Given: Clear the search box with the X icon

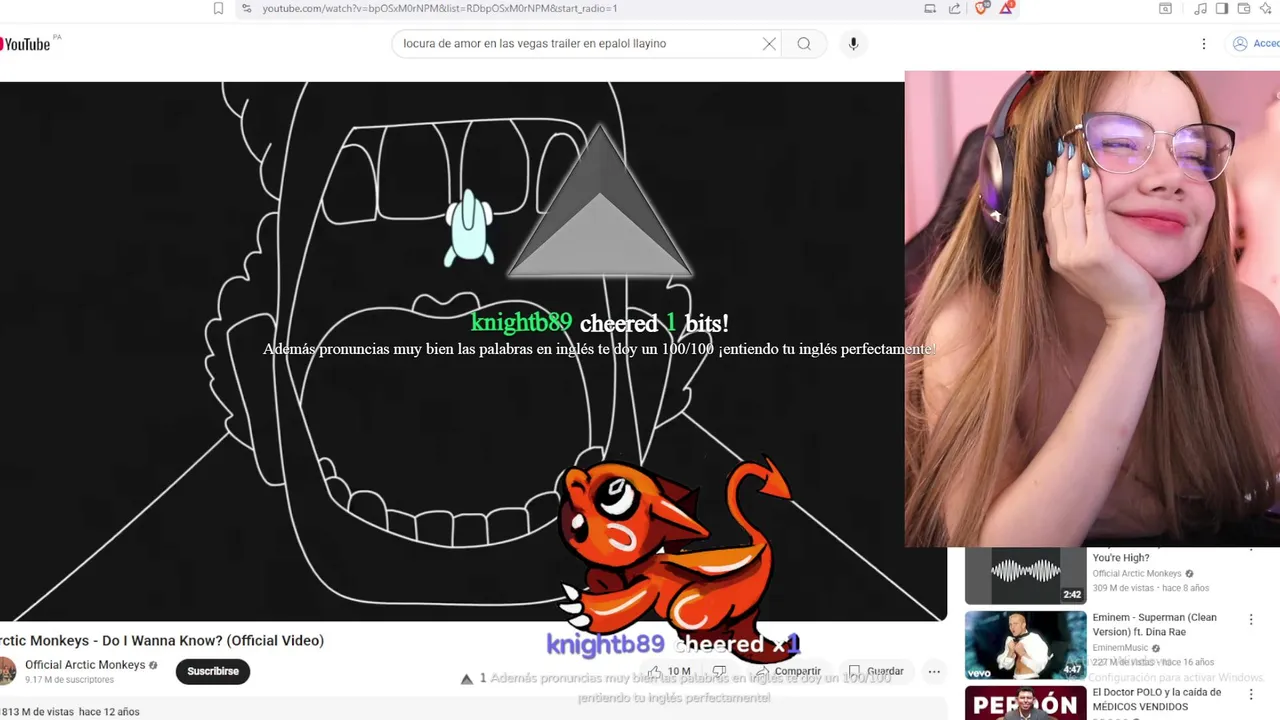Looking at the screenshot, I should (769, 44).
